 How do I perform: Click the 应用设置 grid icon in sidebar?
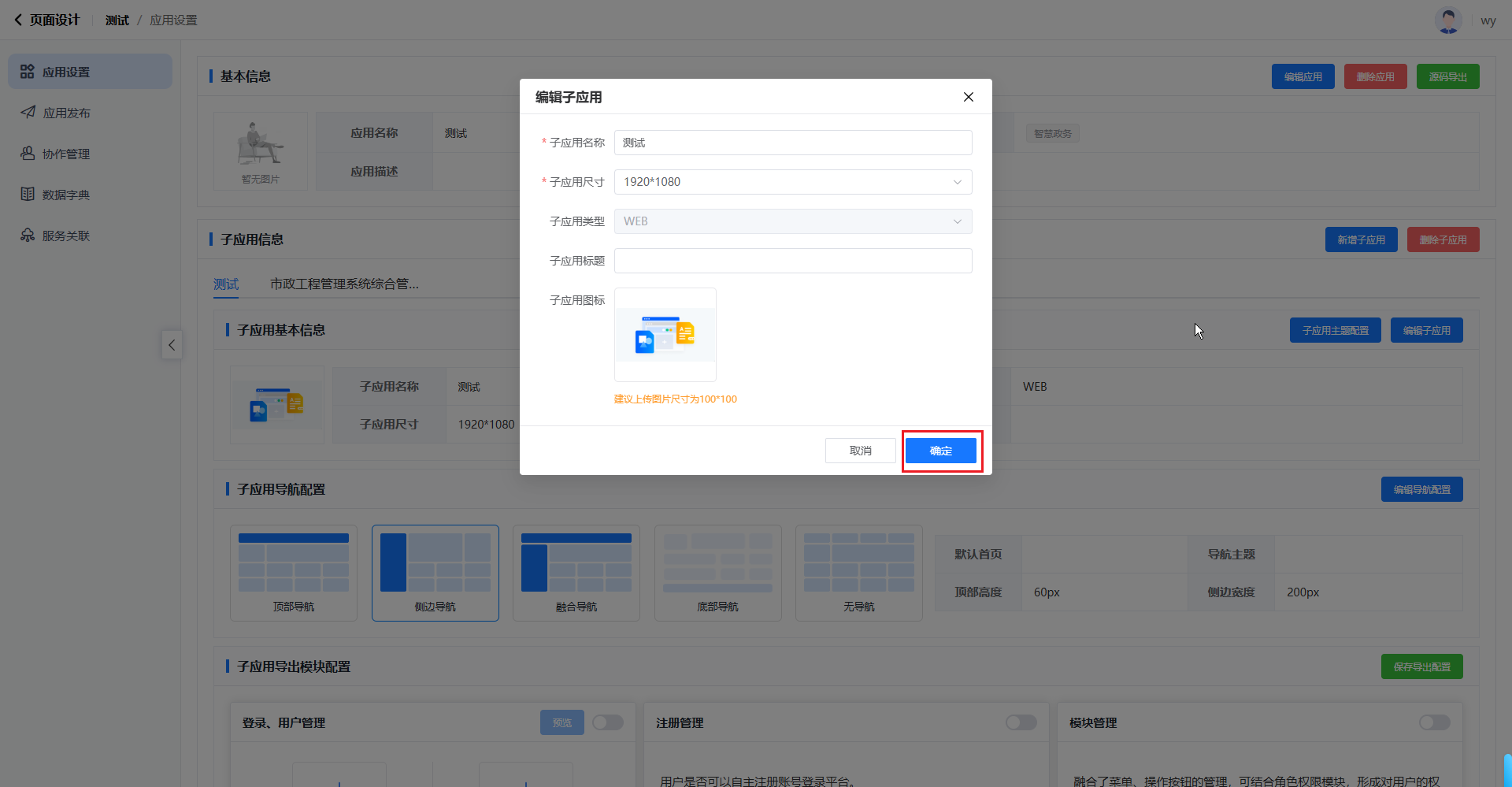click(x=28, y=72)
